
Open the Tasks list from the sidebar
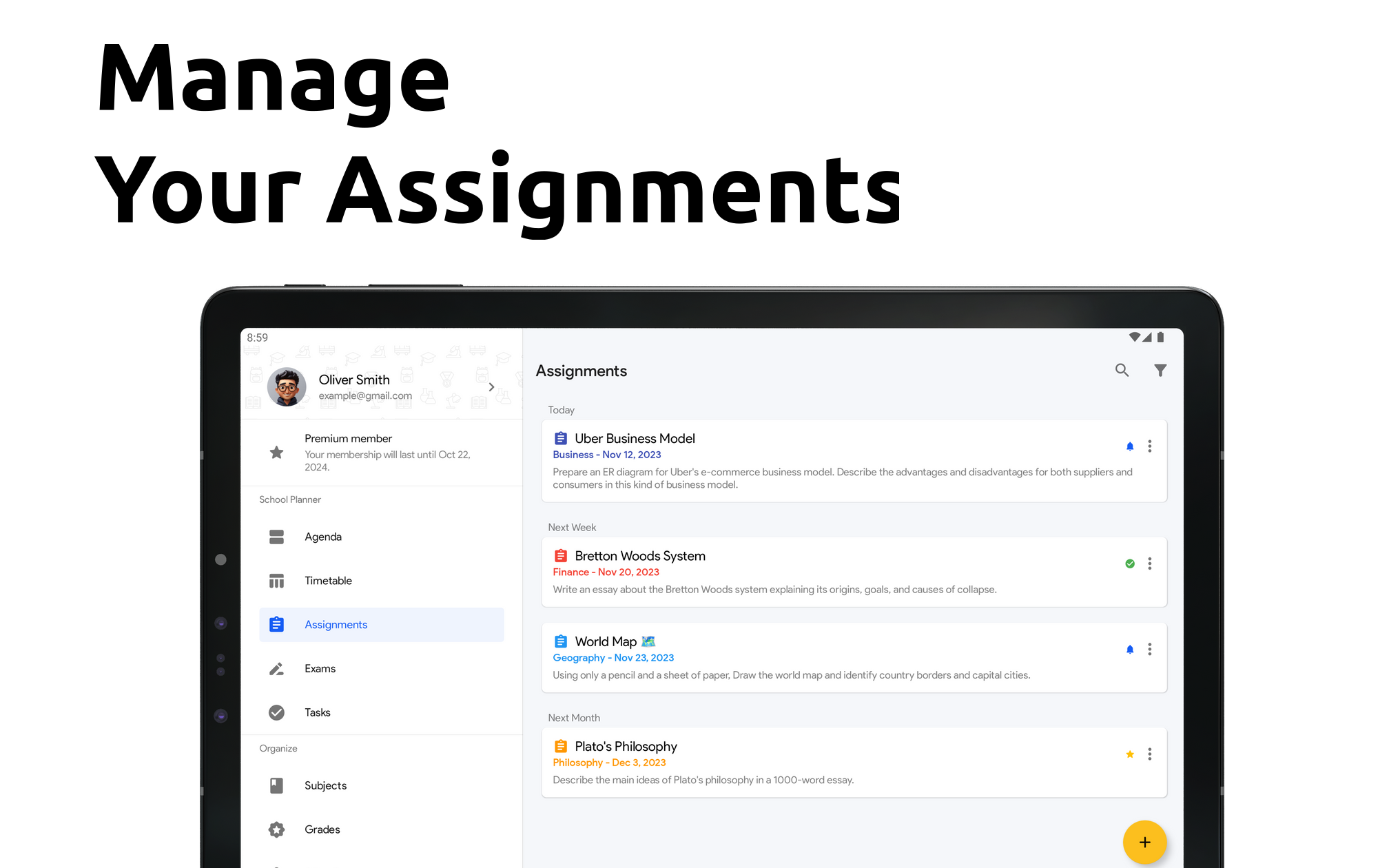[x=317, y=712]
